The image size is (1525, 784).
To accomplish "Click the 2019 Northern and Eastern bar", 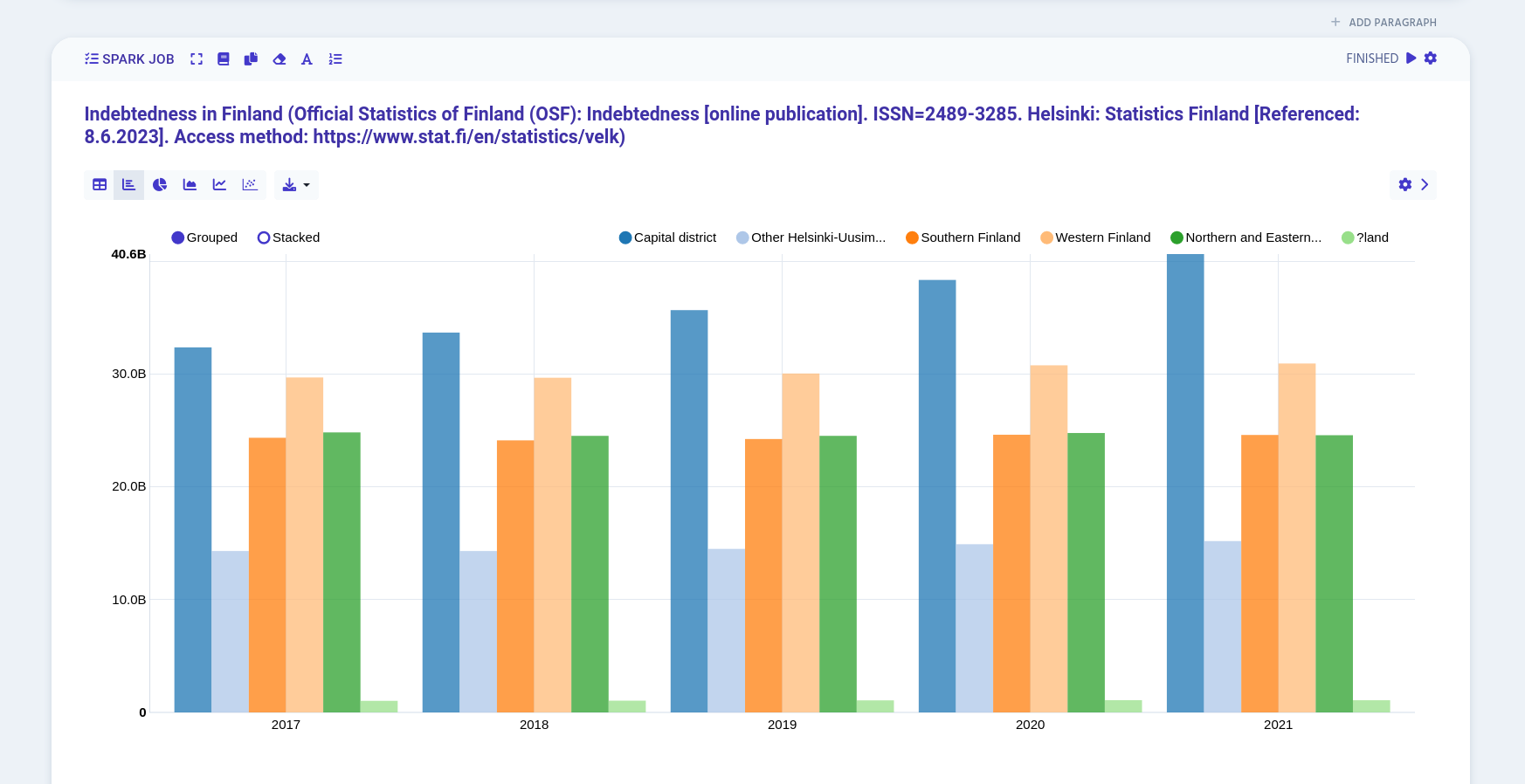I will pos(838,574).
